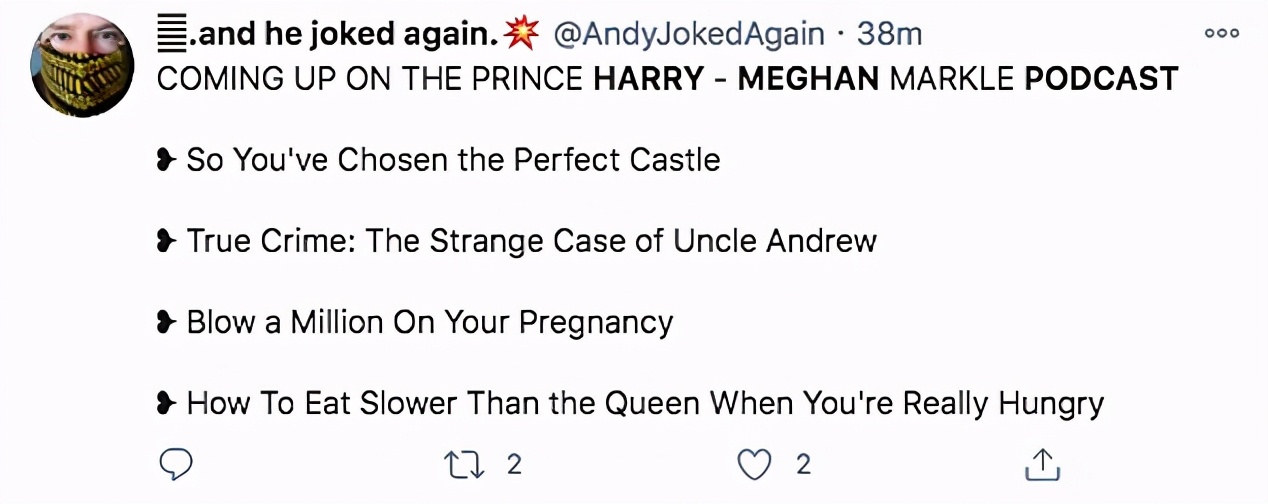The height and width of the screenshot is (504, 1268).
Task: Click the explosion emoji beside the display name
Action: click(x=522, y=35)
